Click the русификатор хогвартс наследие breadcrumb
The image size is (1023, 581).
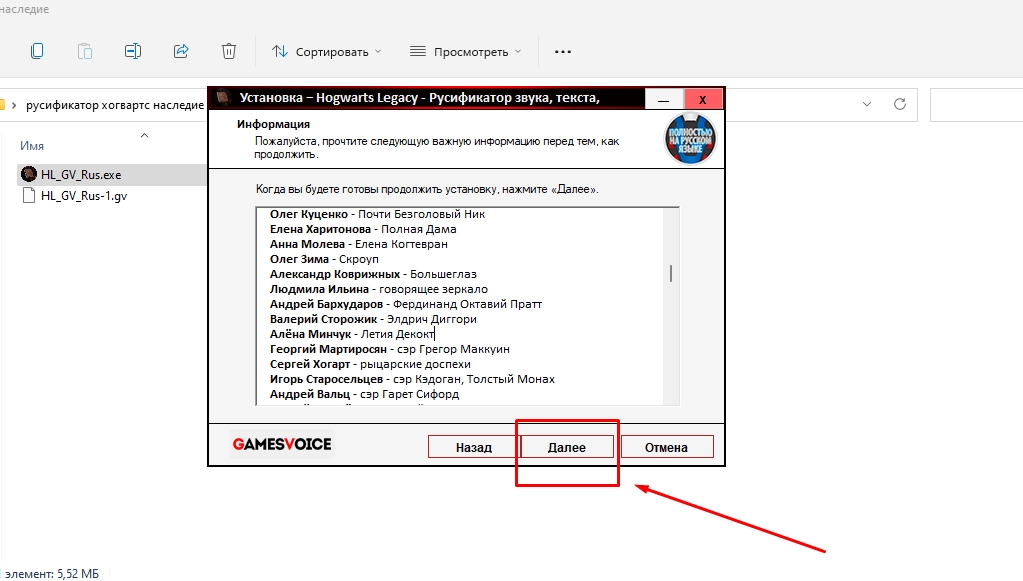(115, 105)
